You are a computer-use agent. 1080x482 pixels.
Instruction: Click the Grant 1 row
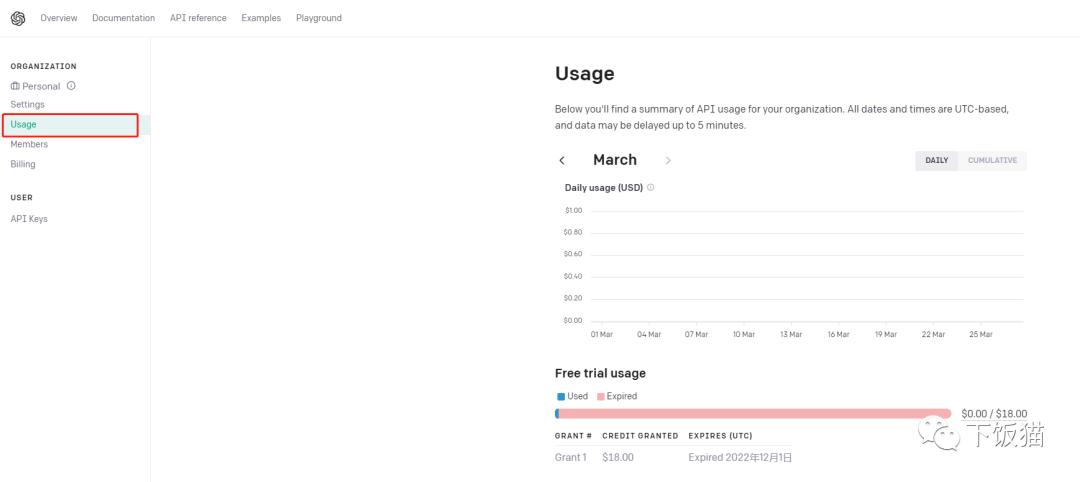click(672, 457)
